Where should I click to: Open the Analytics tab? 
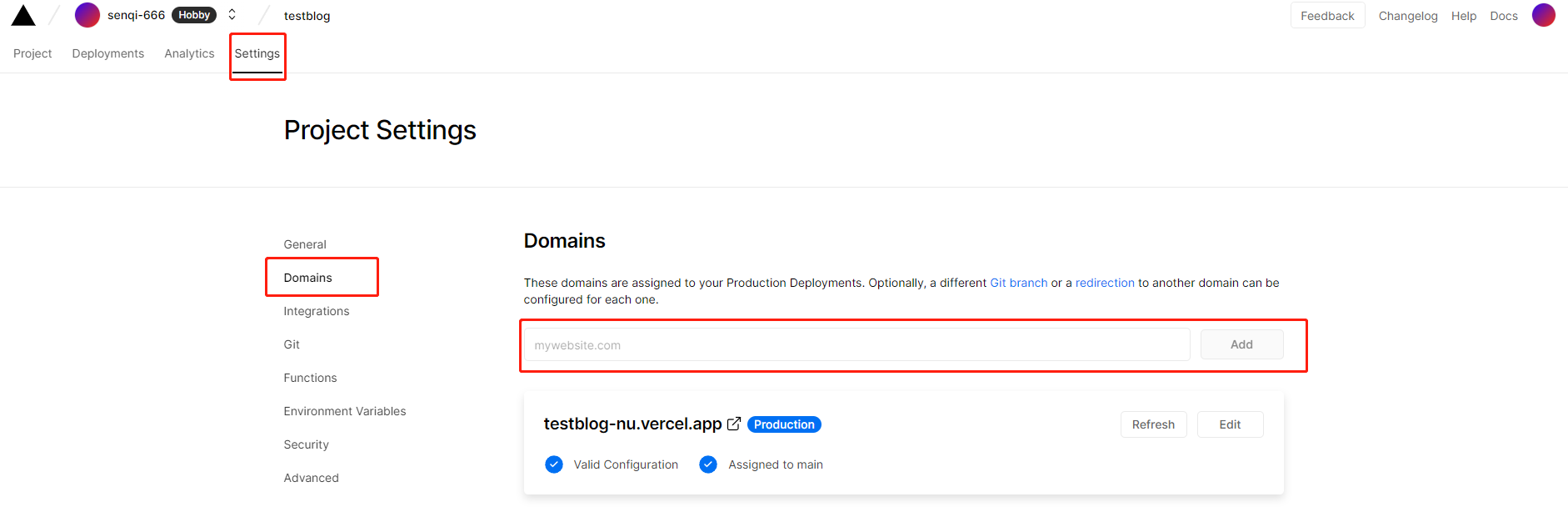189,53
